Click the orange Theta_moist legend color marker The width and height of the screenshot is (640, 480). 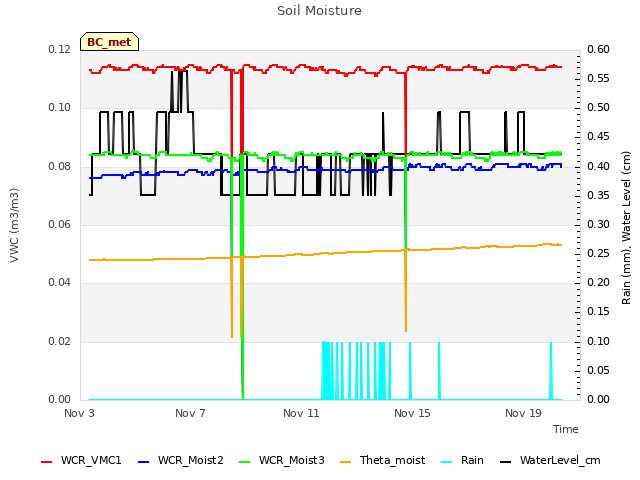346,462
